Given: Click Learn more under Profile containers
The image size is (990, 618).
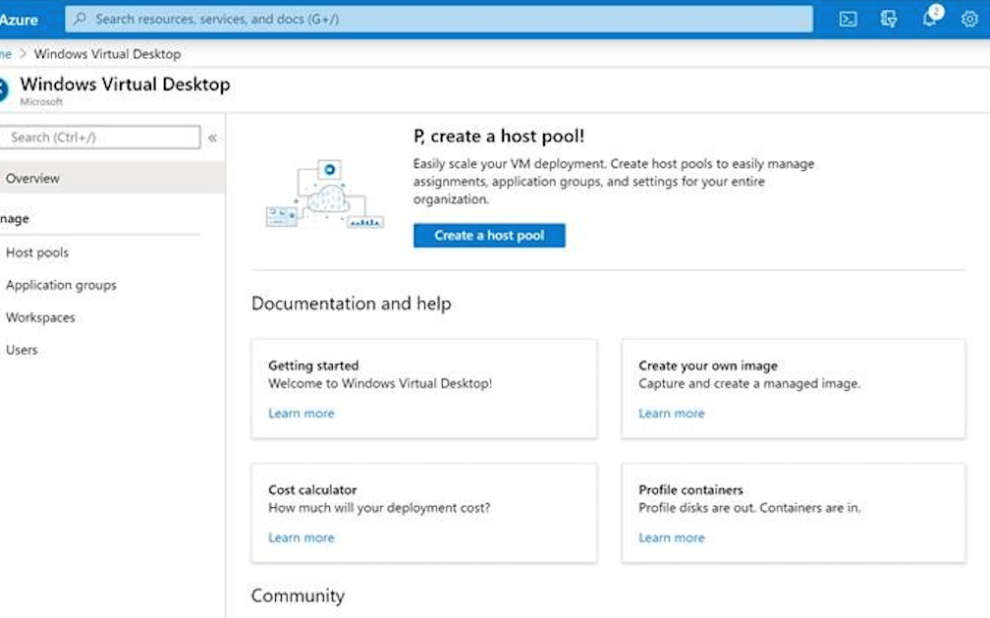Looking at the screenshot, I should click(671, 537).
